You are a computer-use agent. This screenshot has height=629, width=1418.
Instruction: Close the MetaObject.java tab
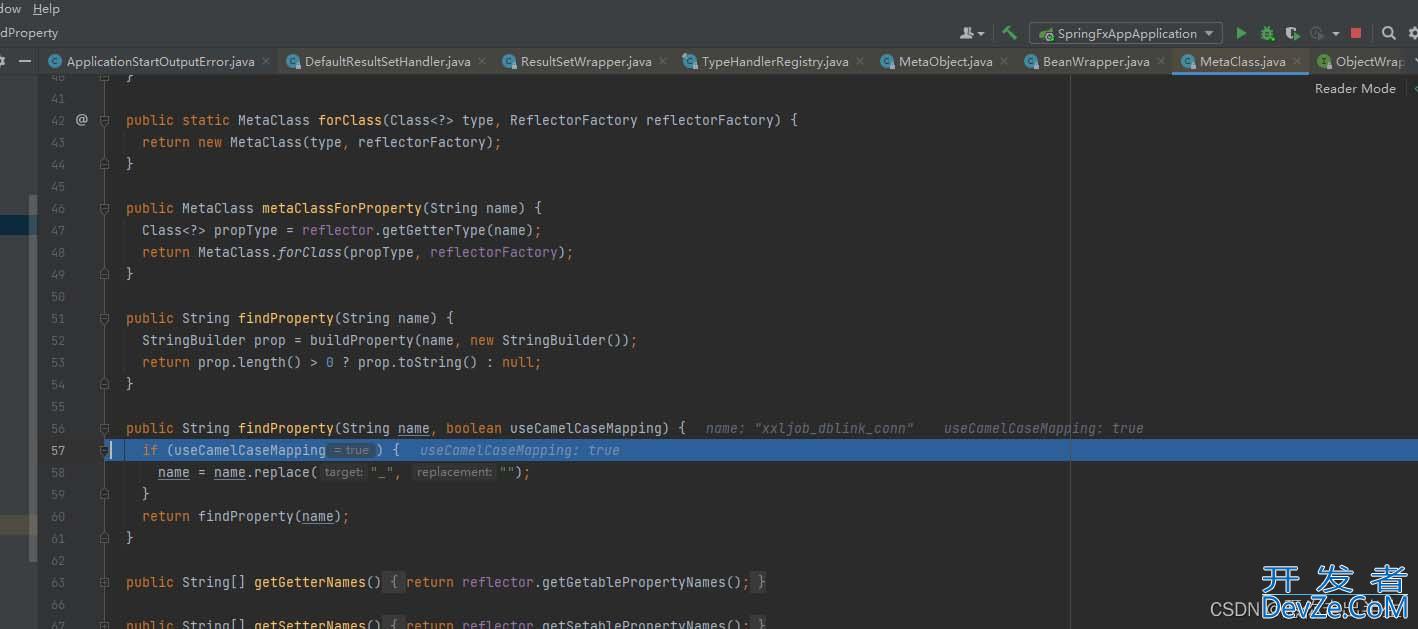(1004, 61)
